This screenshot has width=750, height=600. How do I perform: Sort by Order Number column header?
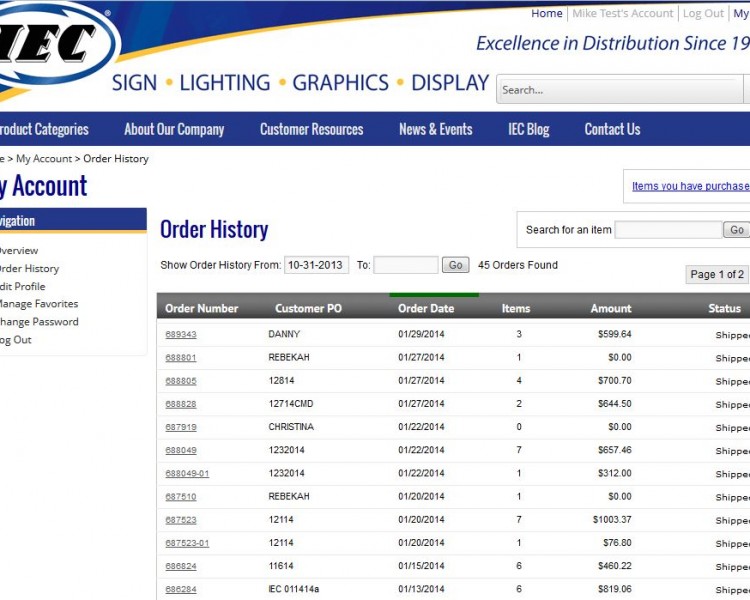pyautogui.click(x=201, y=309)
